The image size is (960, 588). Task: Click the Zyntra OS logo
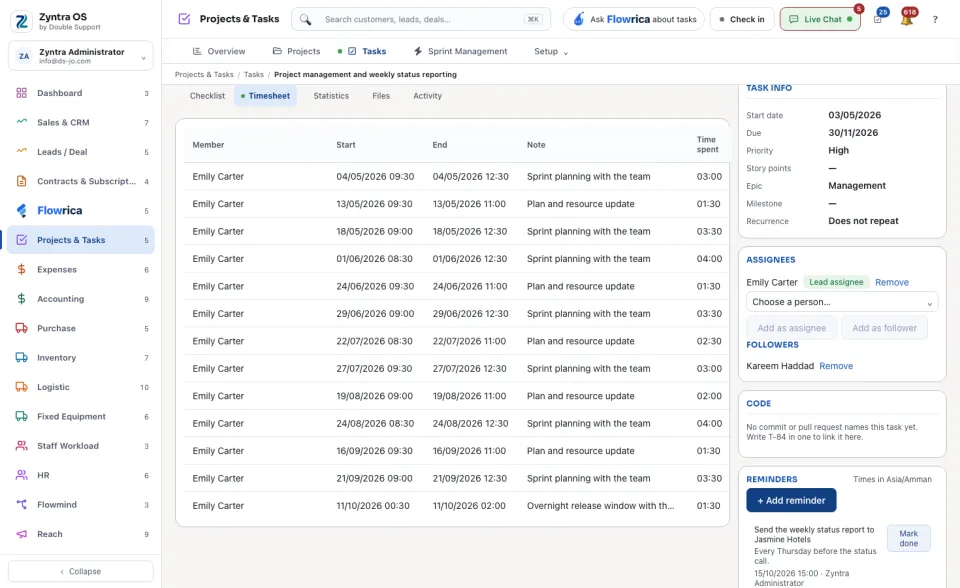click(21, 21)
